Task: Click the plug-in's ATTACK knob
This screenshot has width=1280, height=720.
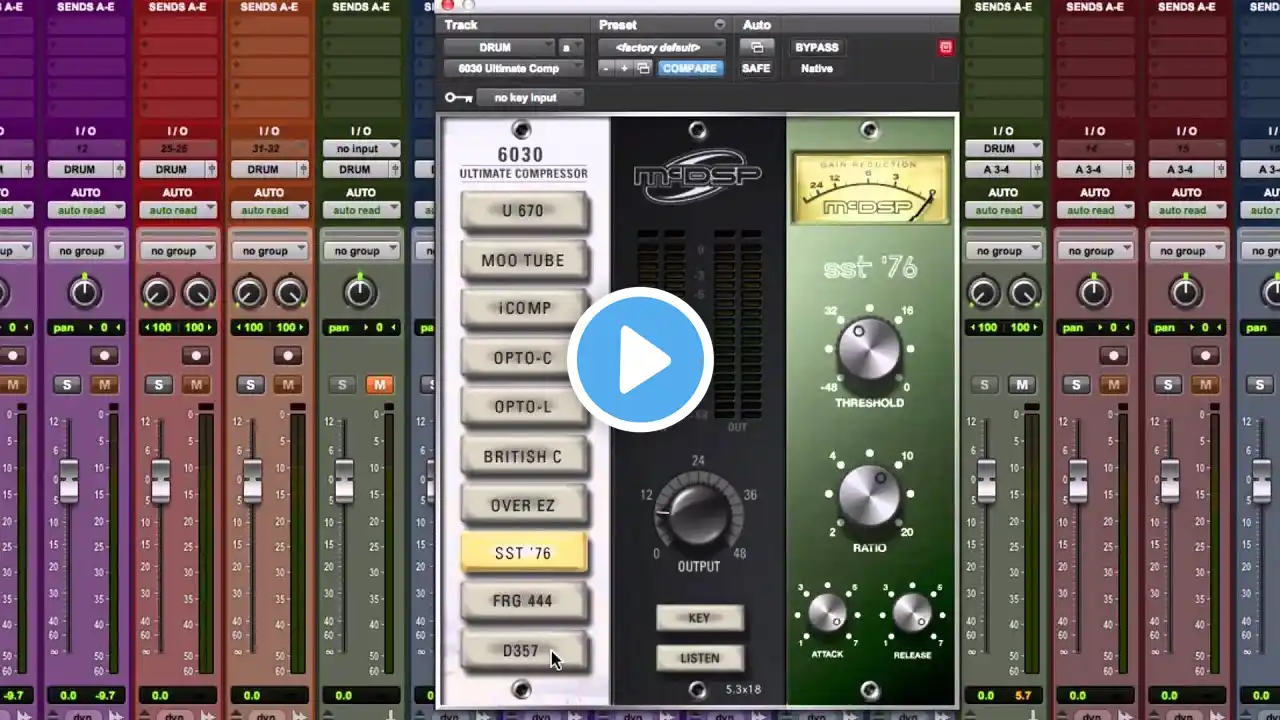Action: pyautogui.click(x=827, y=614)
